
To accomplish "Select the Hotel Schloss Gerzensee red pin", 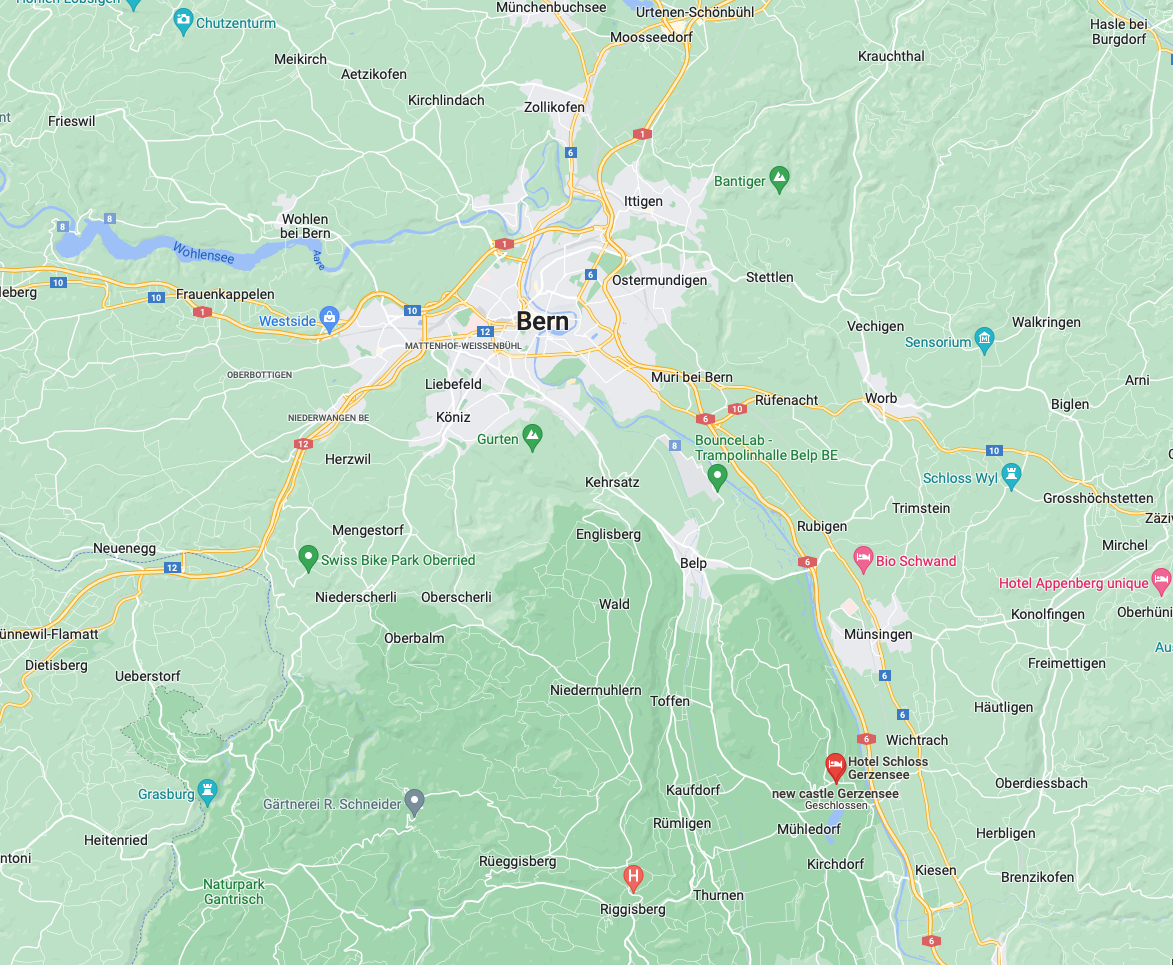I will click(x=835, y=768).
